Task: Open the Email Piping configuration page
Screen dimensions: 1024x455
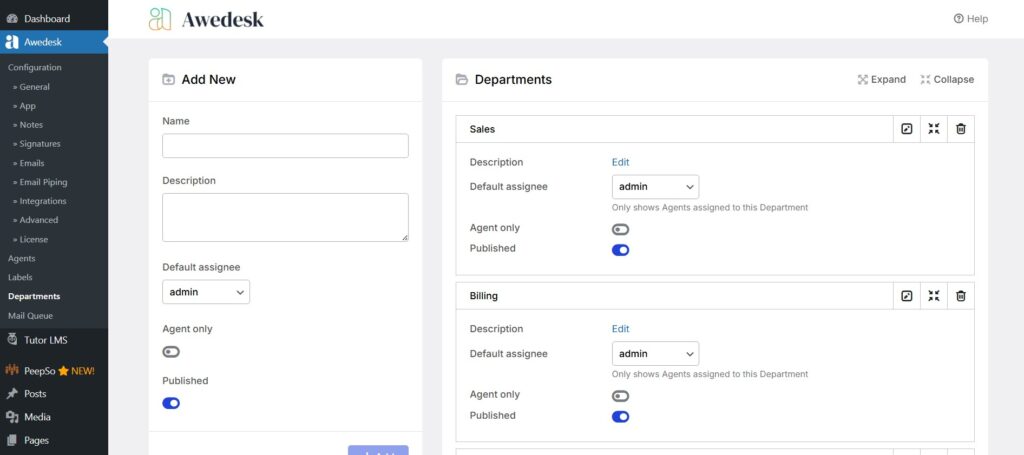Action: (x=43, y=182)
